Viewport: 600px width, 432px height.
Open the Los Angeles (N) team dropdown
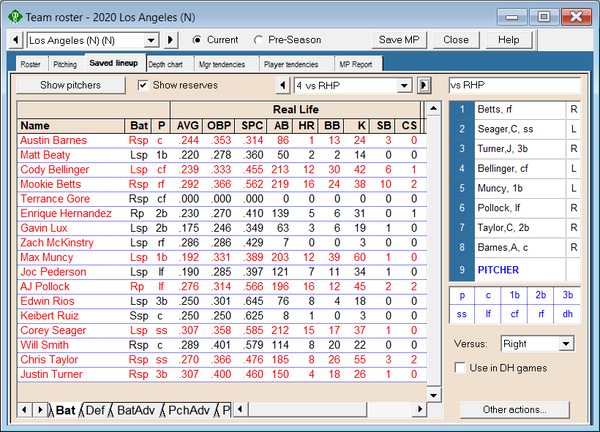coord(151,40)
